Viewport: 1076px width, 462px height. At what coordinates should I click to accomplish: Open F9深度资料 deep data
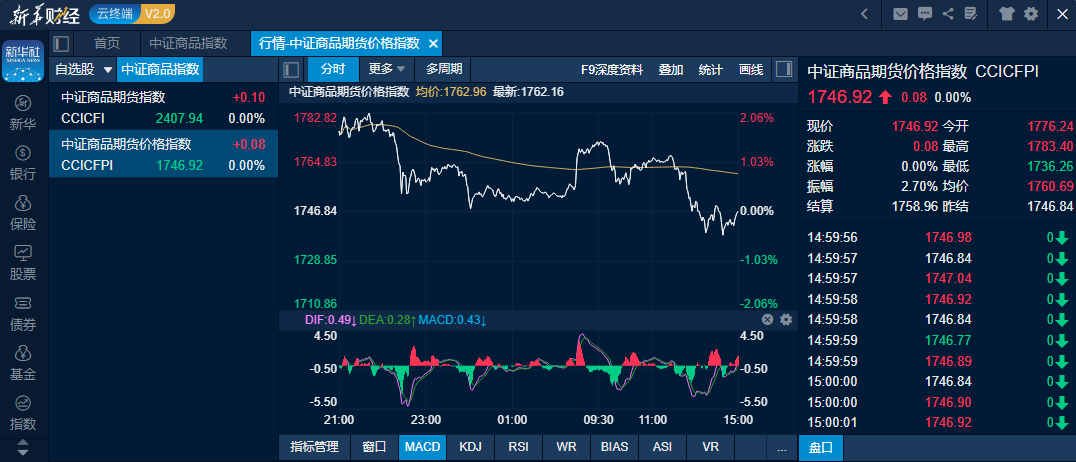[x=612, y=69]
